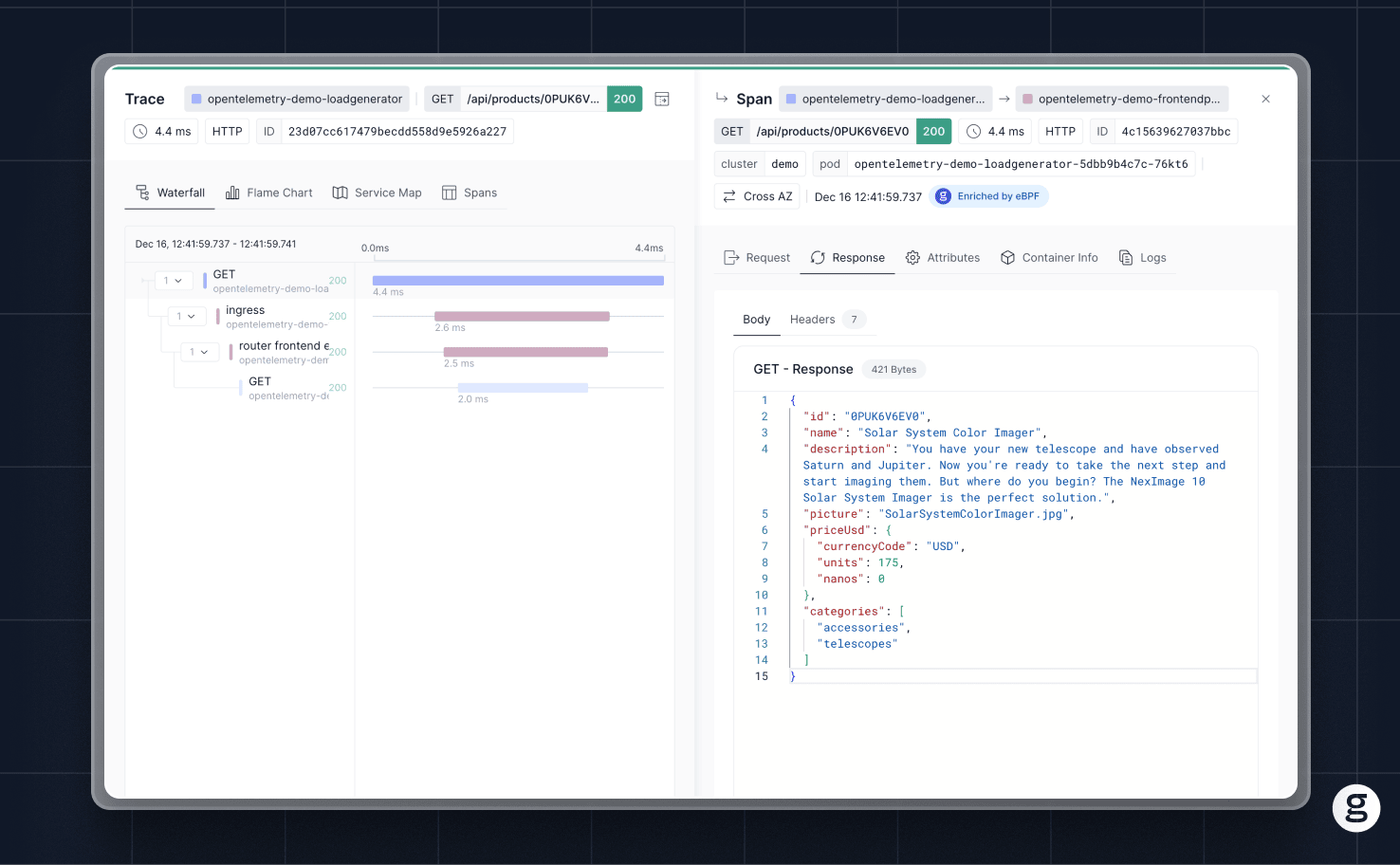Switch to the Headers sub-tab
Viewport: 1400px width, 865px height.
pos(828,319)
